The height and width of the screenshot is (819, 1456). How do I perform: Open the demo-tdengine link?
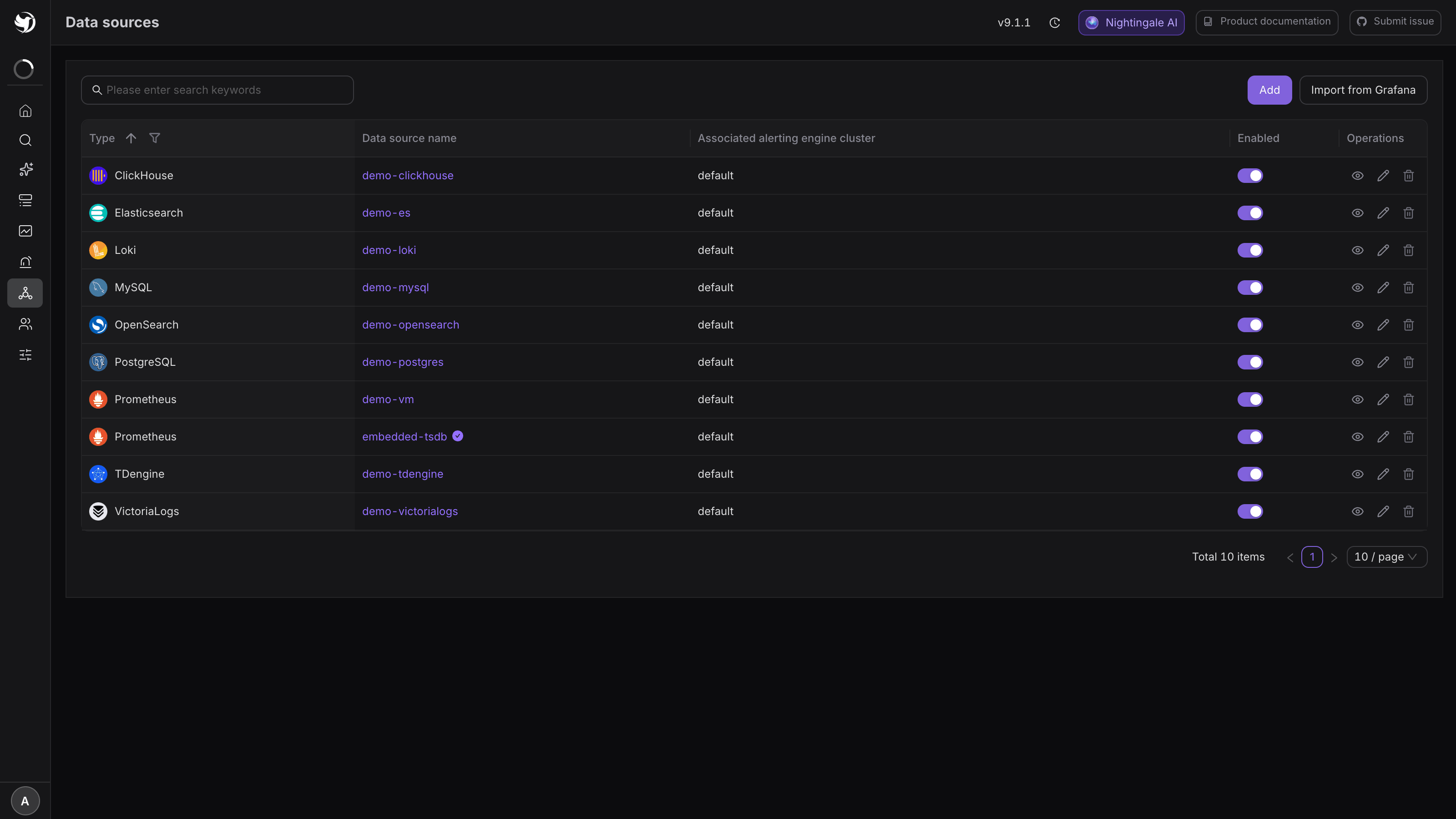pos(402,474)
